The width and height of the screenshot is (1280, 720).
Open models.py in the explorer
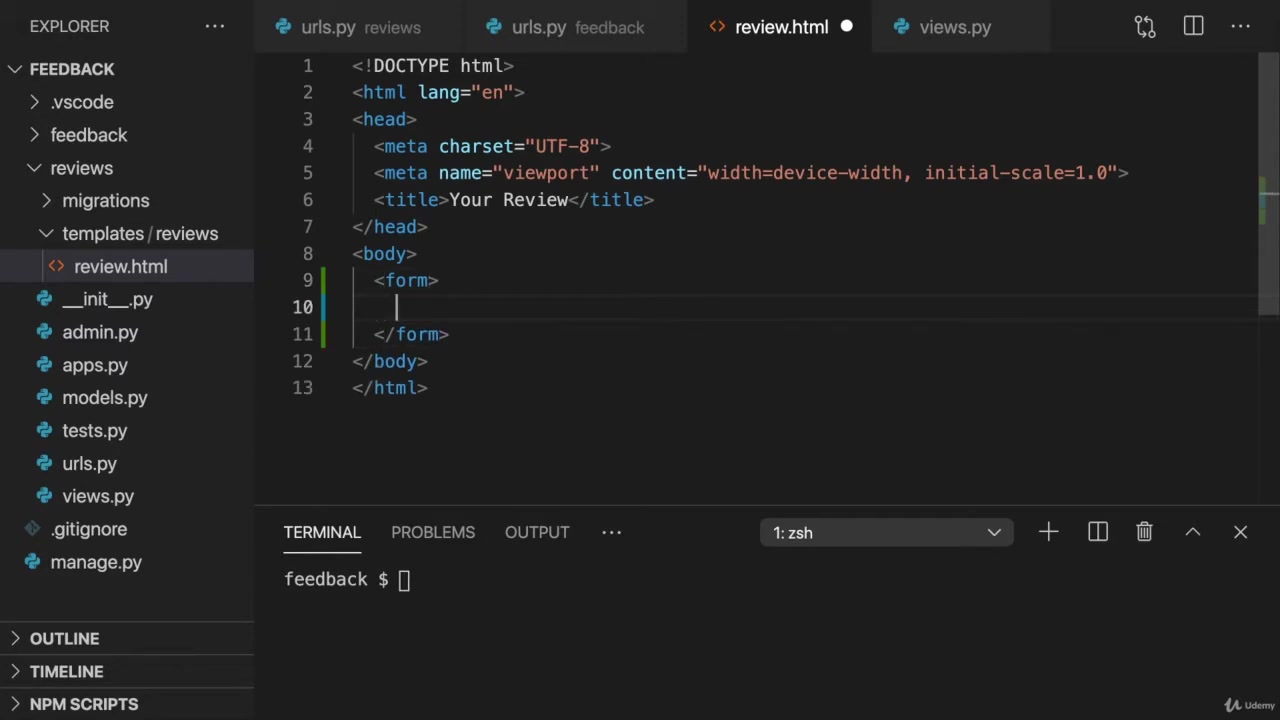click(x=104, y=398)
